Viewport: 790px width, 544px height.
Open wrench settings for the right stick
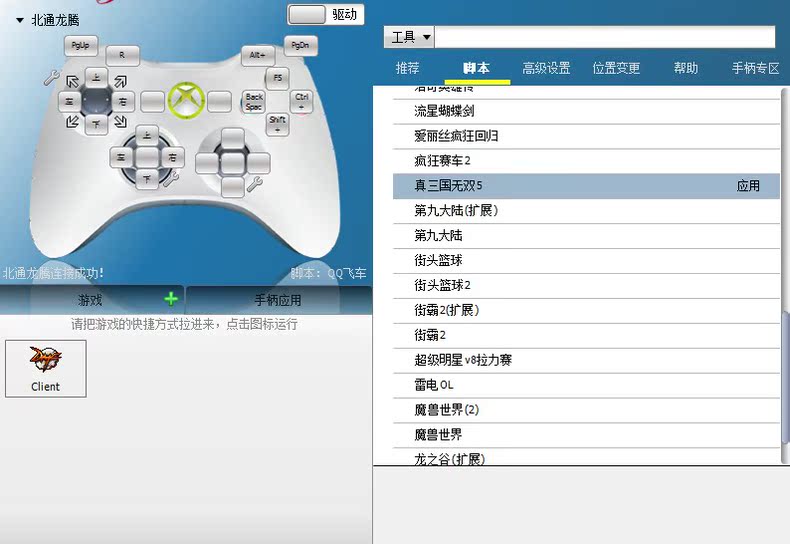click(255, 184)
